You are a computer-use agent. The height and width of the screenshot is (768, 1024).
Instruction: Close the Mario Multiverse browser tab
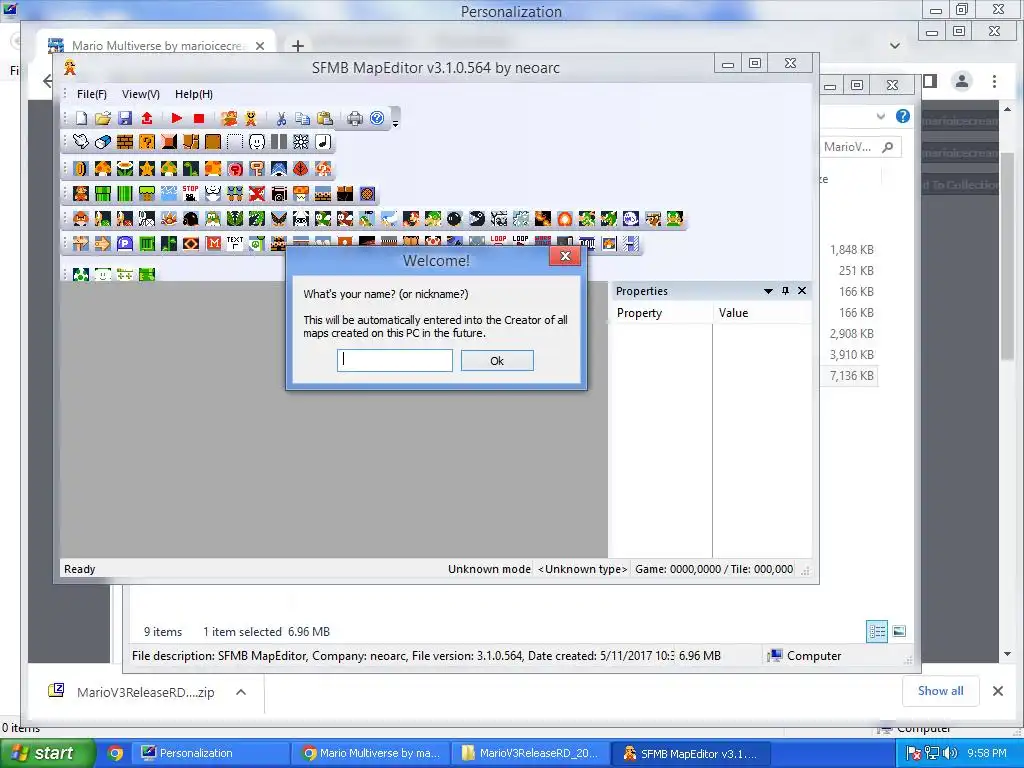pos(260,46)
